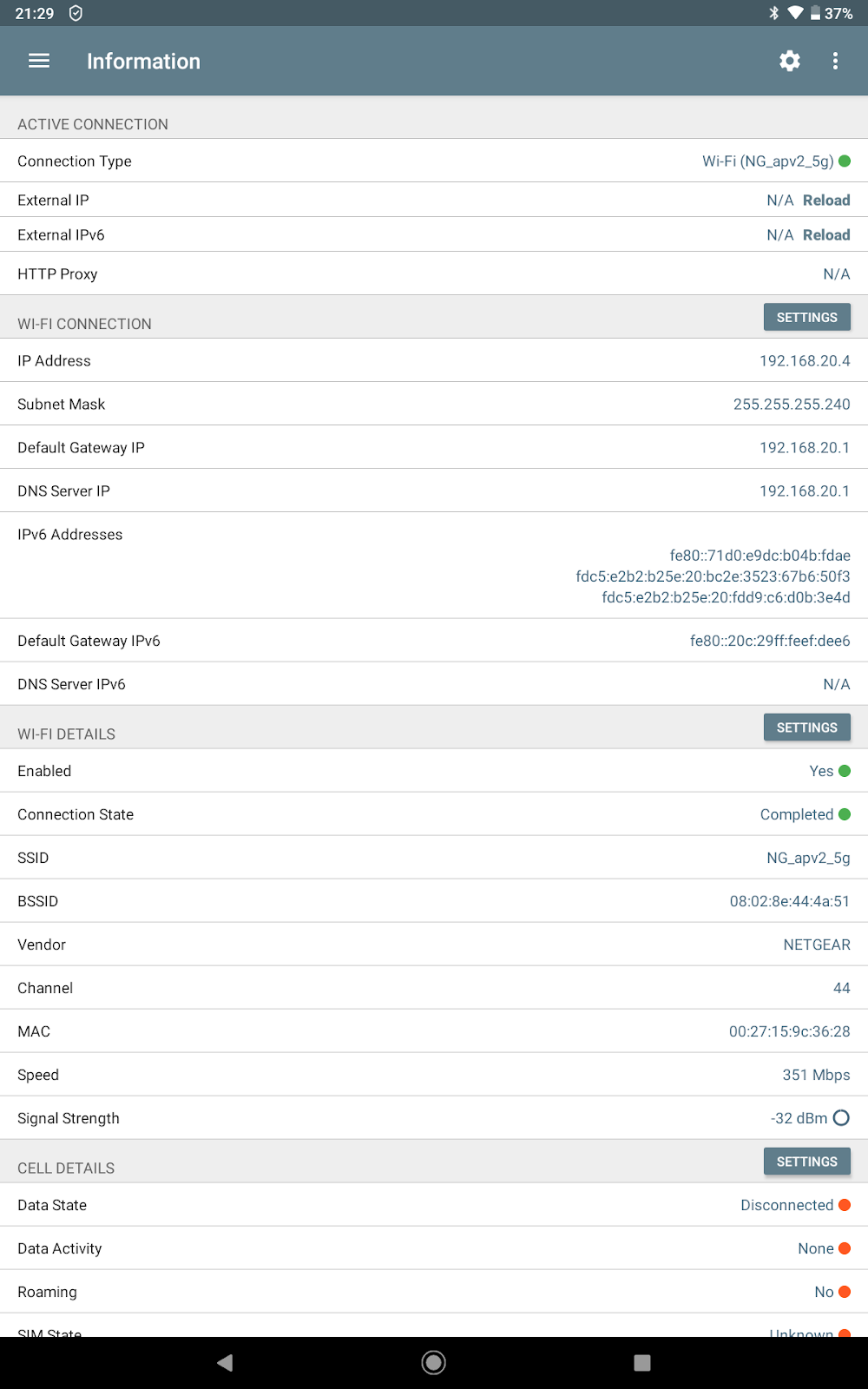Tap the recent apps square button
868x1389 pixels.
click(x=642, y=1362)
